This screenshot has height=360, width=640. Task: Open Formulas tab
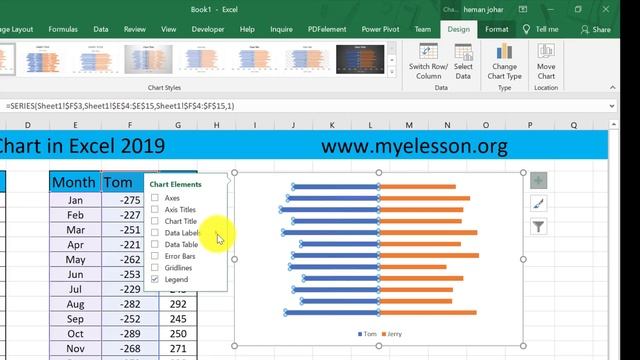(63, 29)
